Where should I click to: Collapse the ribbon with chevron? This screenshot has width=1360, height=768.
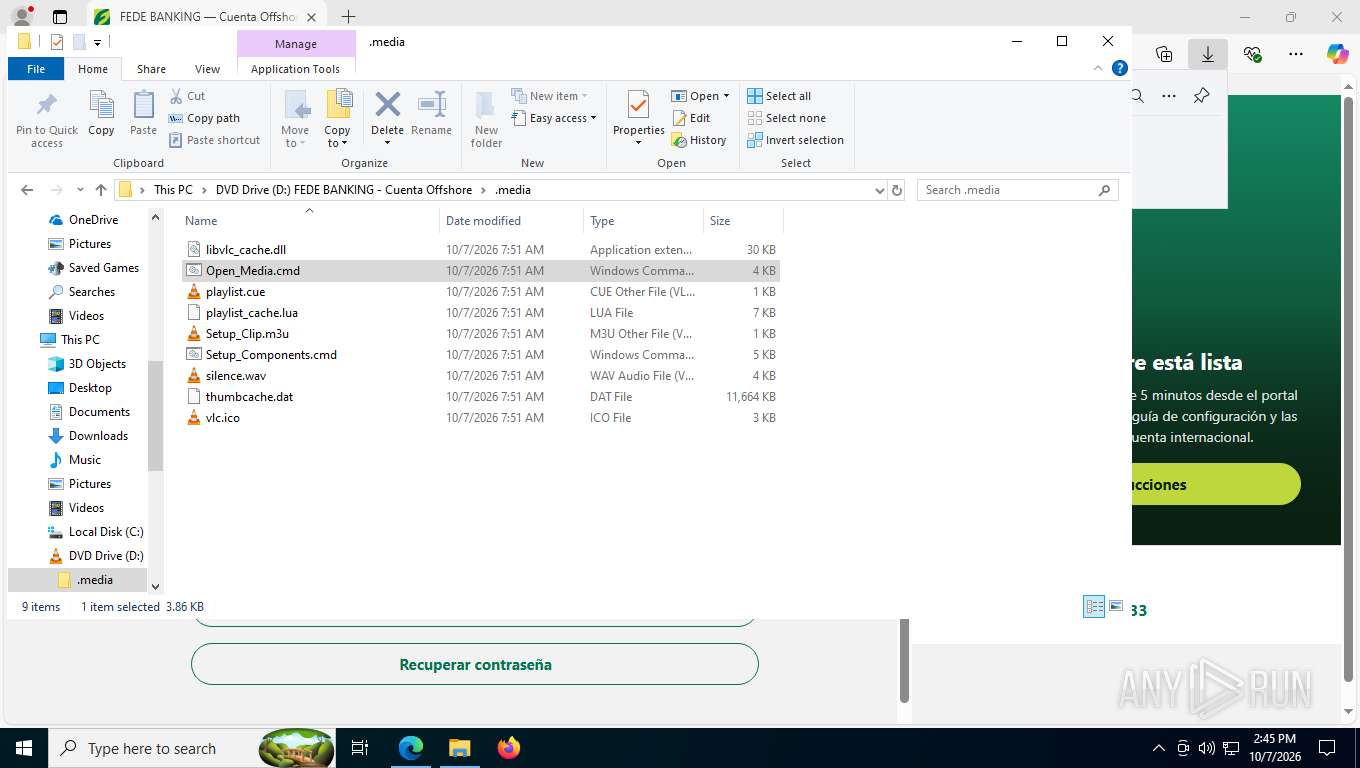[x=1098, y=69]
